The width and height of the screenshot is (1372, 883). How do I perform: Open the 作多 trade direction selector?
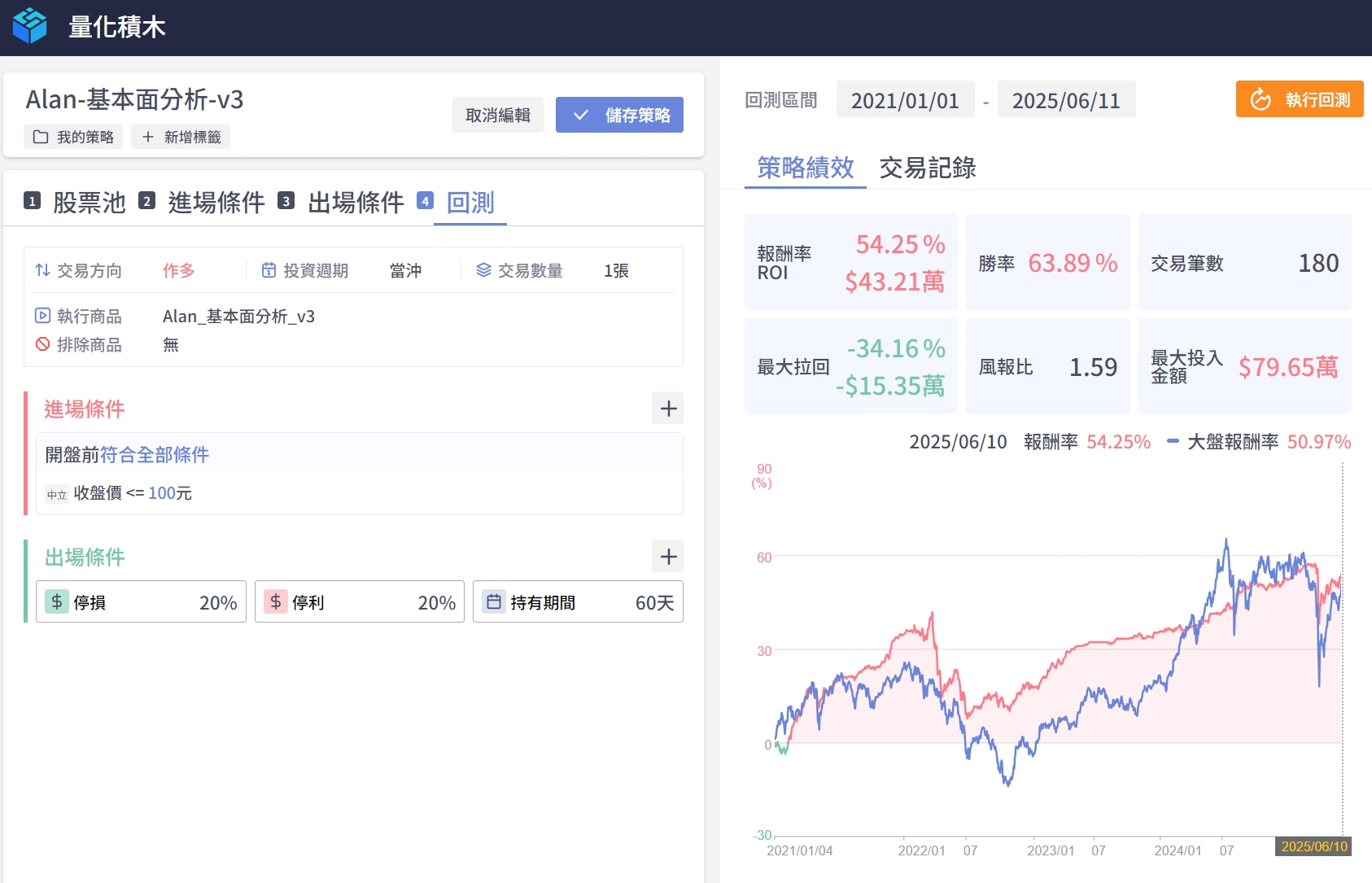tap(178, 270)
